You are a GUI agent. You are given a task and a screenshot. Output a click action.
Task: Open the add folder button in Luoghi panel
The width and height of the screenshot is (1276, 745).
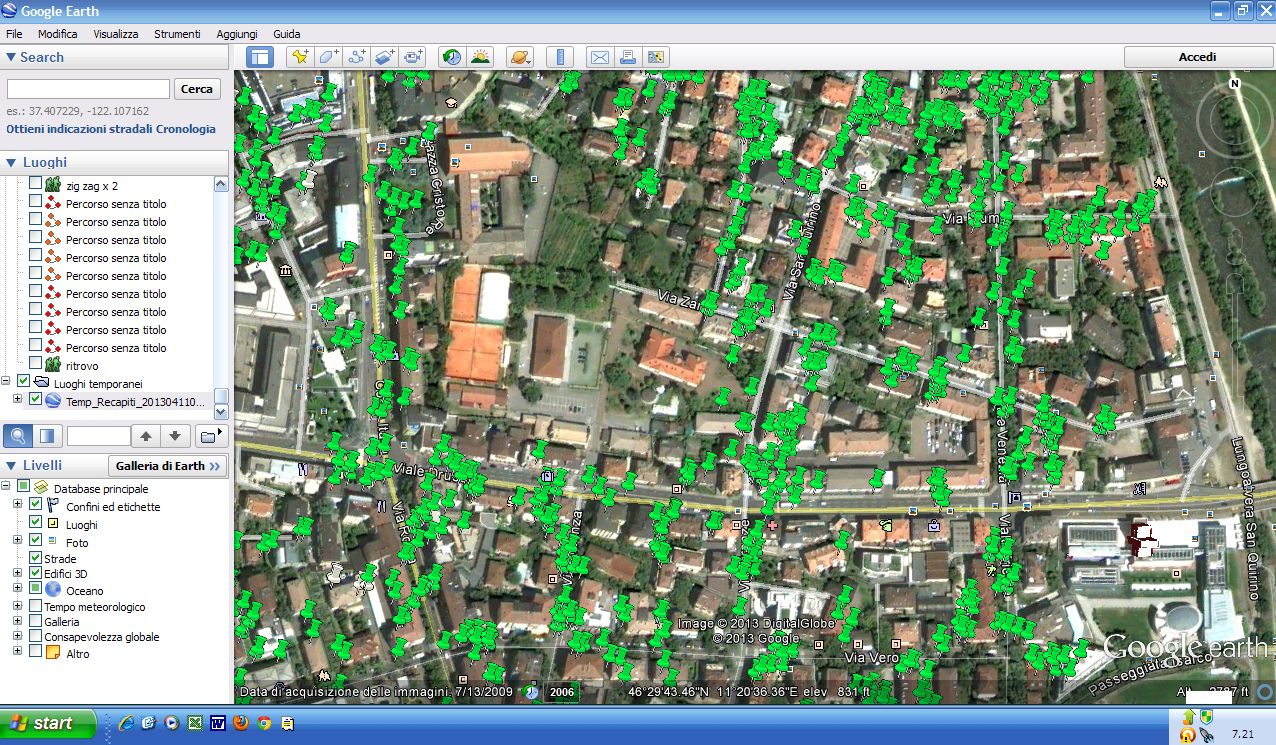(211, 436)
